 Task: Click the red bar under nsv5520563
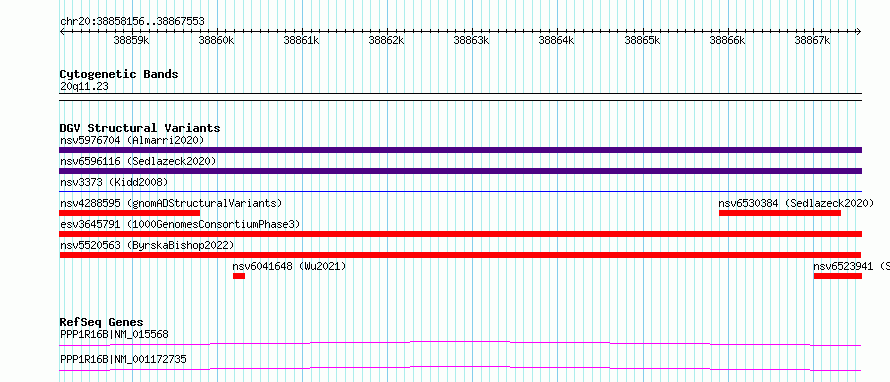460,255
